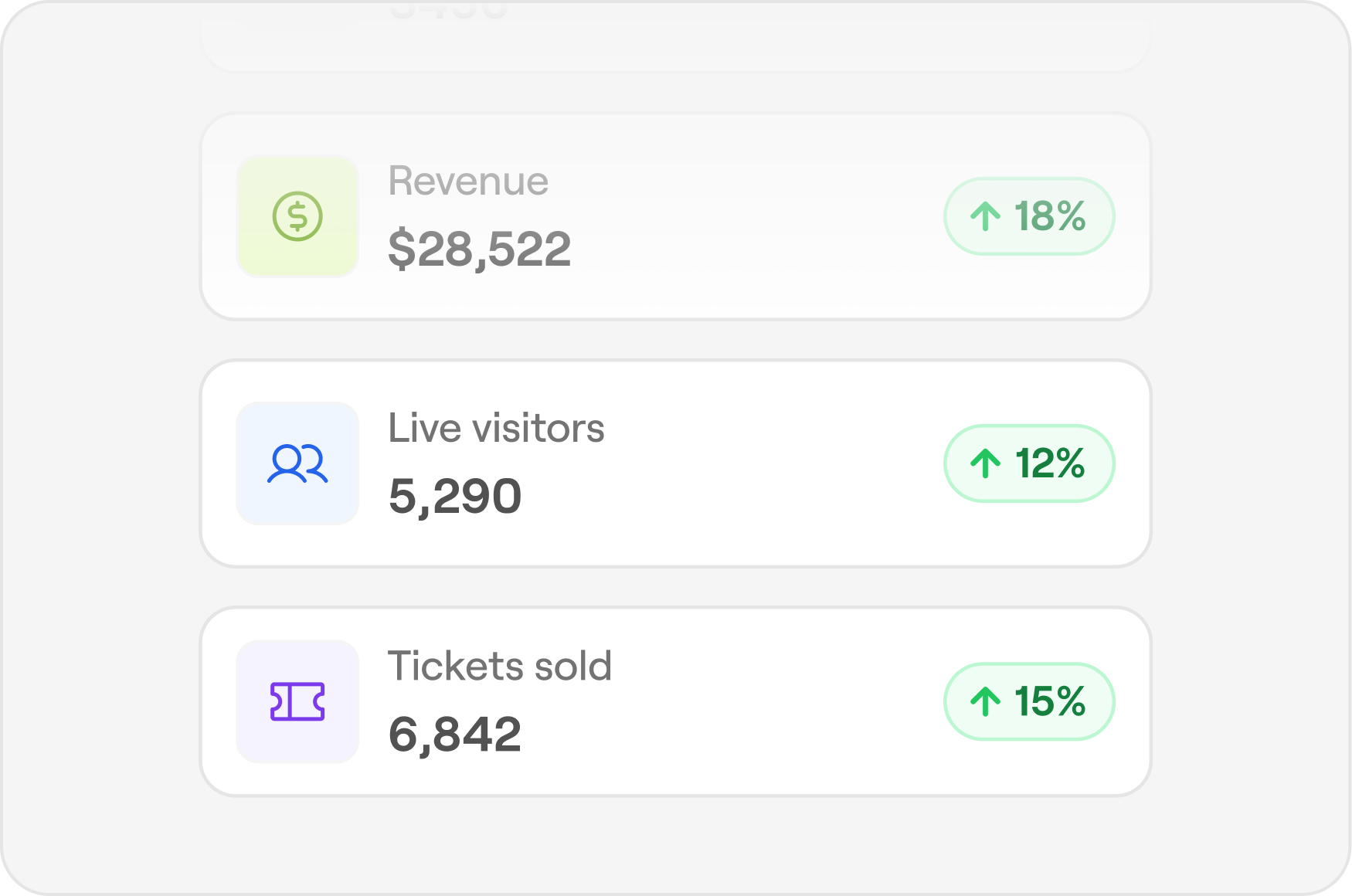Click the $28,522 revenue value

click(x=479, y=249)
